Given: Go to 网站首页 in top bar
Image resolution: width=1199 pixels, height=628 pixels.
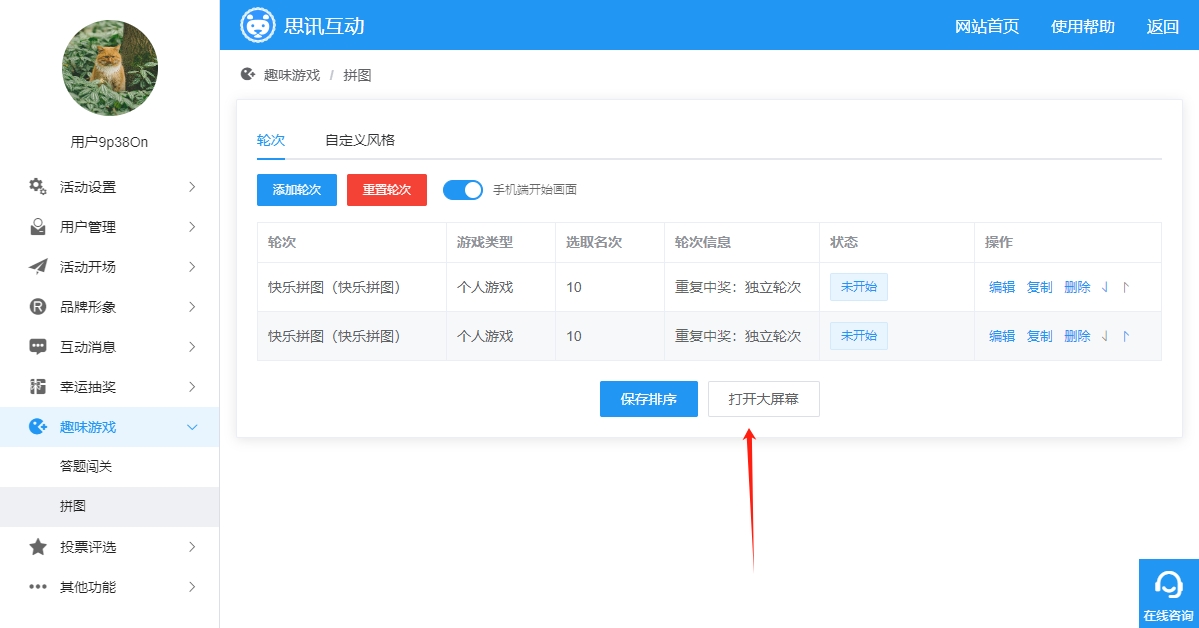Looking at the screenshot, I should click(986, 26).
